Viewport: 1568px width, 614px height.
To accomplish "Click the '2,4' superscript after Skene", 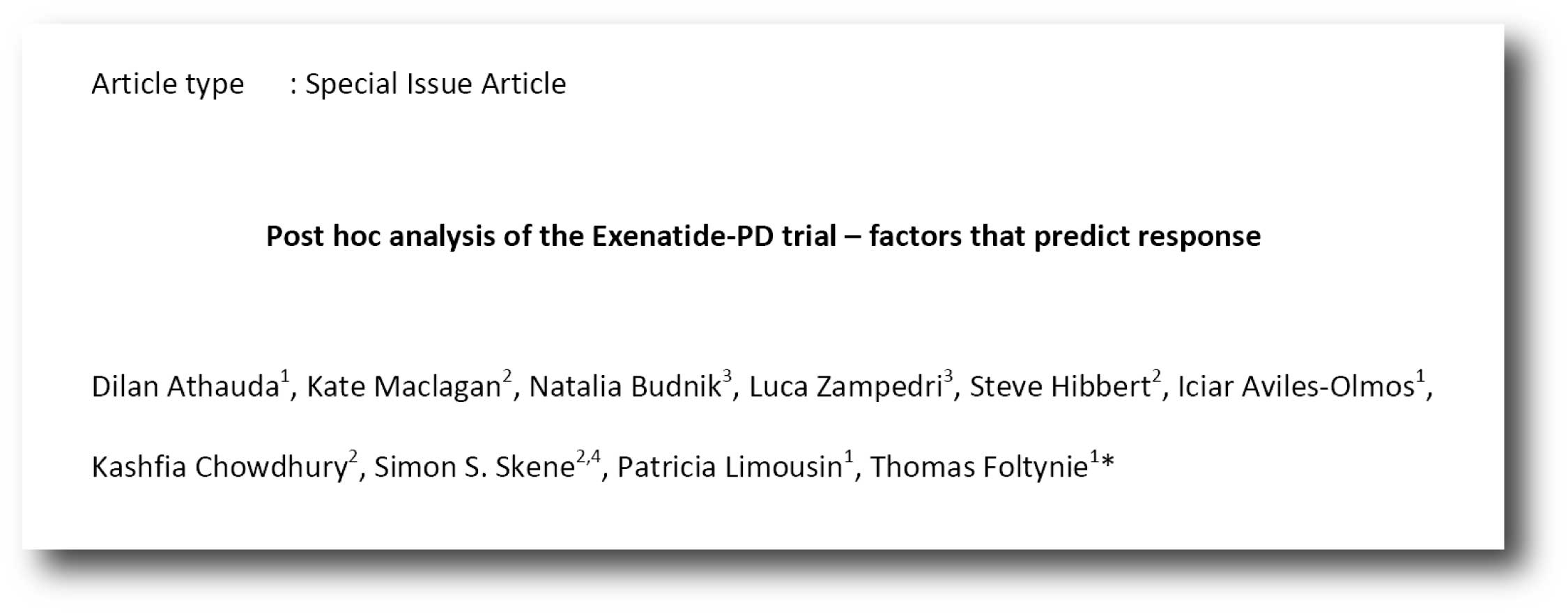I will coord(588,457).
